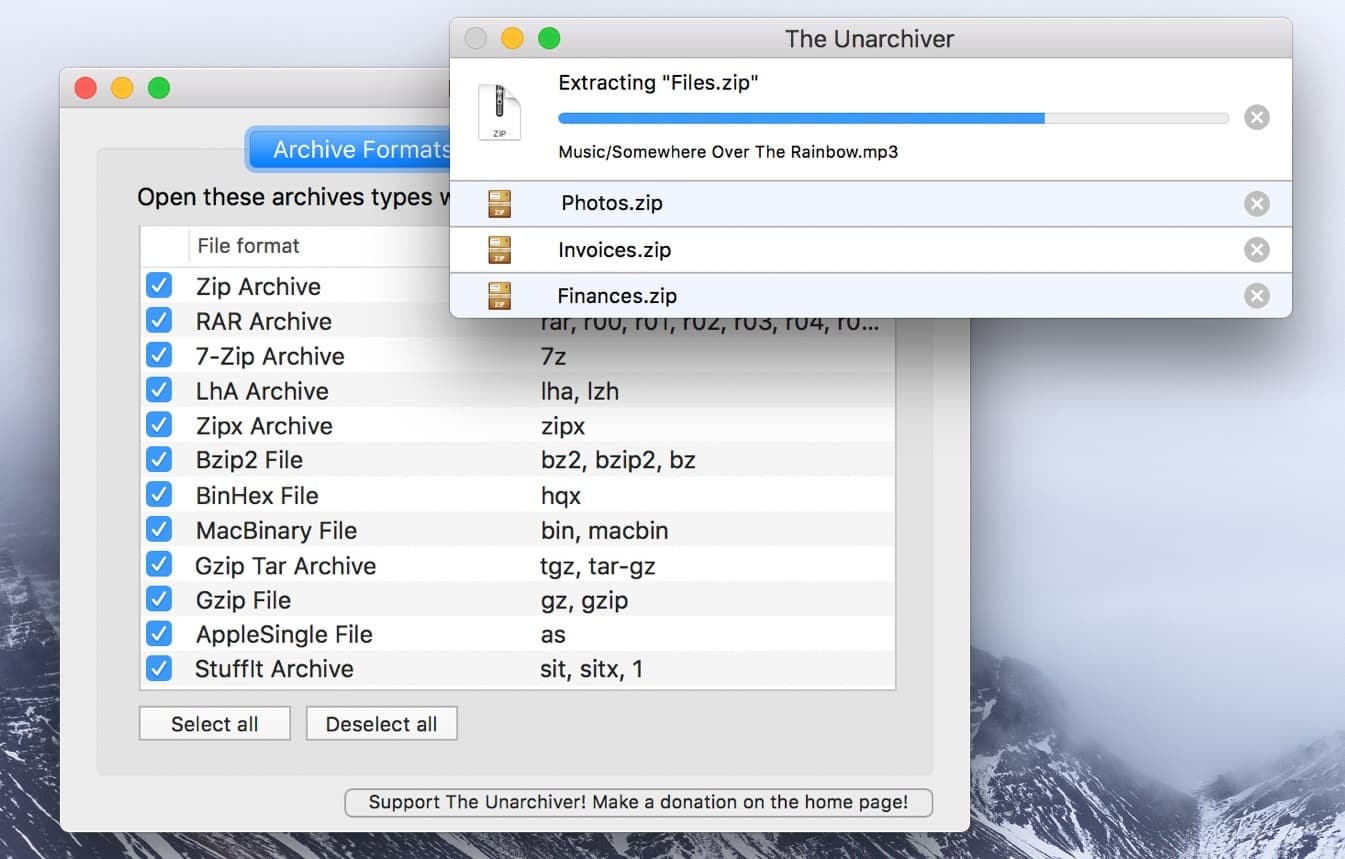
Task: Click the File format column header
Action: coord(248,246)
